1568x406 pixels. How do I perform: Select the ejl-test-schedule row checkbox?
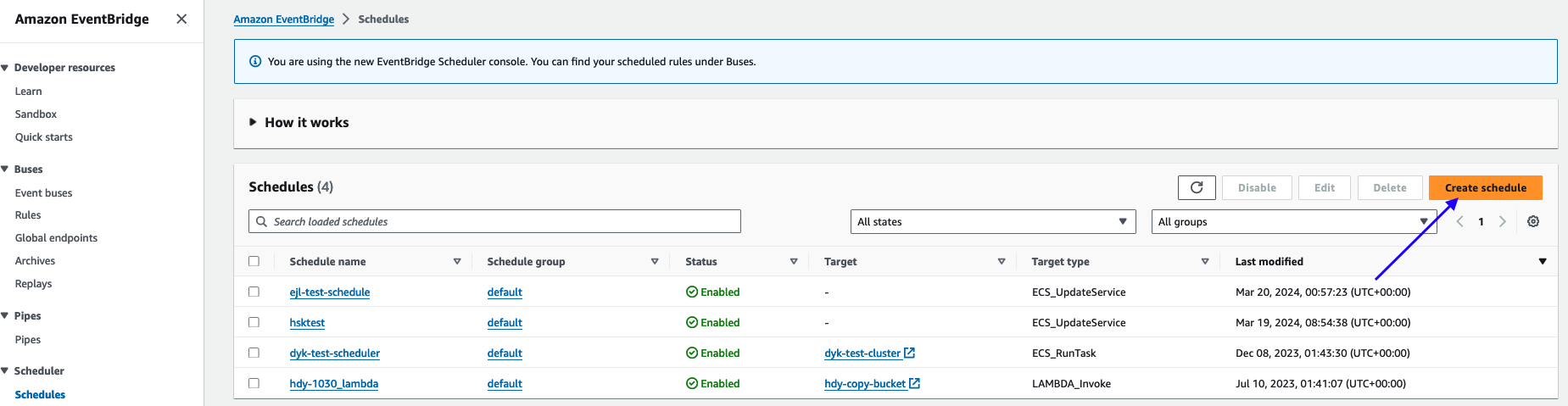coord(254,292)
